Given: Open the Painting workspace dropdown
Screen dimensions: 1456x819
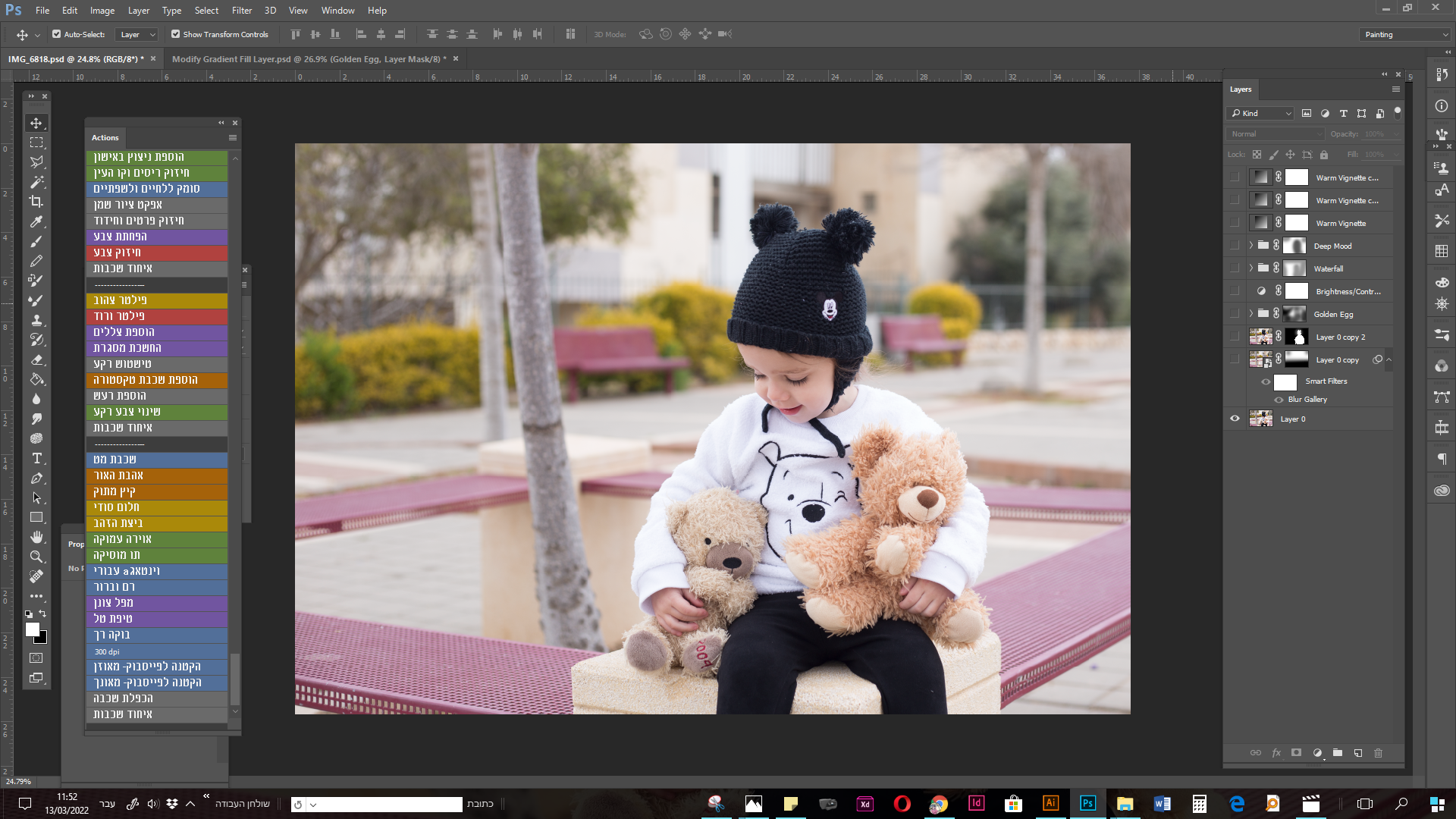Looking at the screenshot, I should coord(1405,34).
